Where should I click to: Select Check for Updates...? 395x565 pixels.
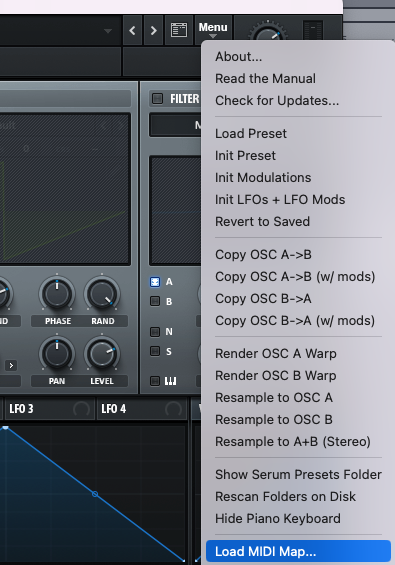pos(298,101)
